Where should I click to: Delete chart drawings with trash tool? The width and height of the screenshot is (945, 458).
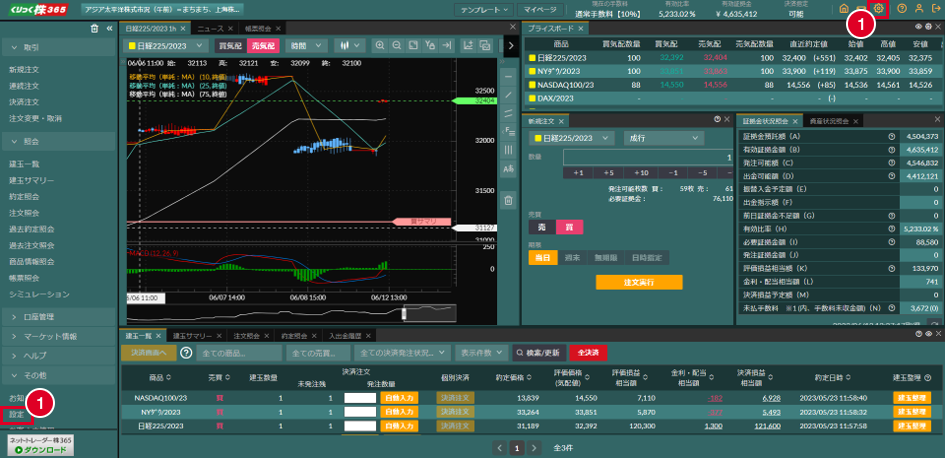508,199
